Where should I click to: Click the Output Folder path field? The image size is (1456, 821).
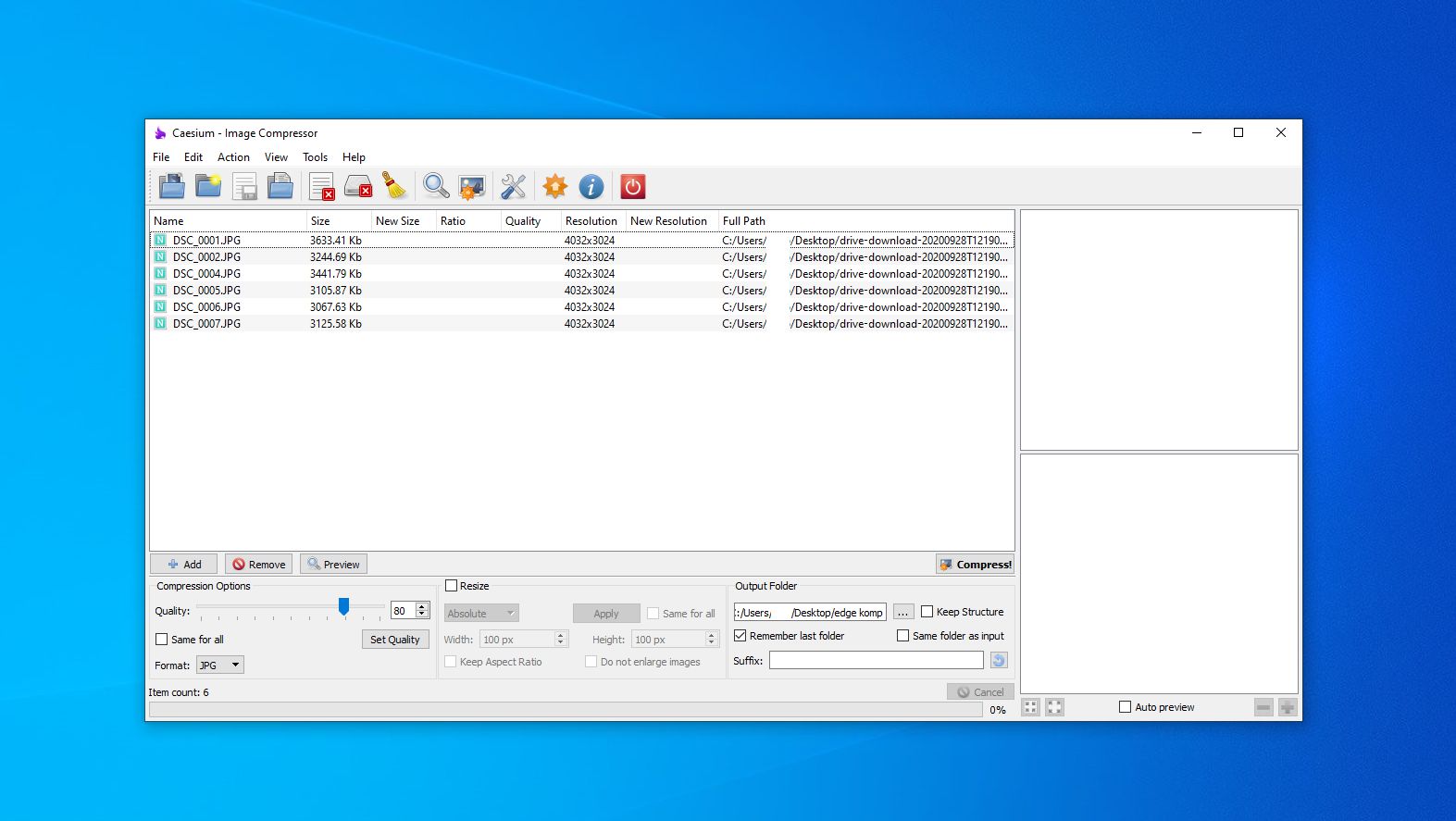coord(810,613)
